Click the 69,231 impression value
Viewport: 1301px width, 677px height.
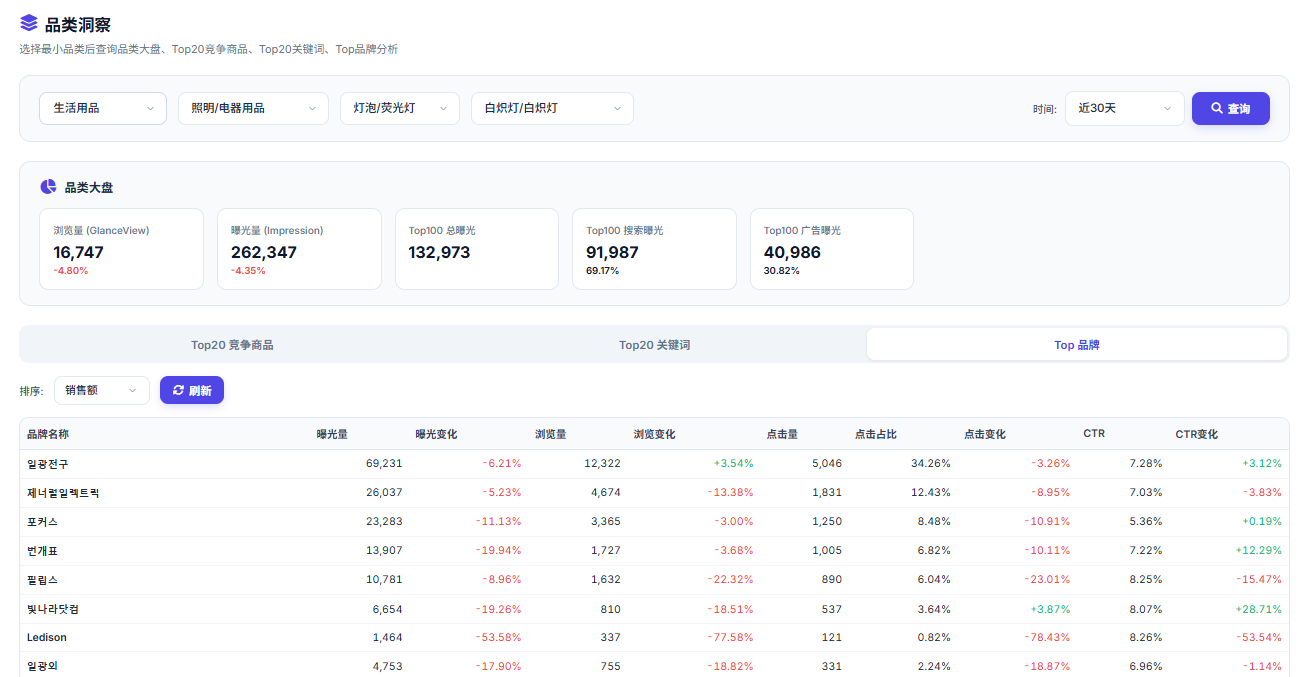pyautogui.click(x=384, y=464)
